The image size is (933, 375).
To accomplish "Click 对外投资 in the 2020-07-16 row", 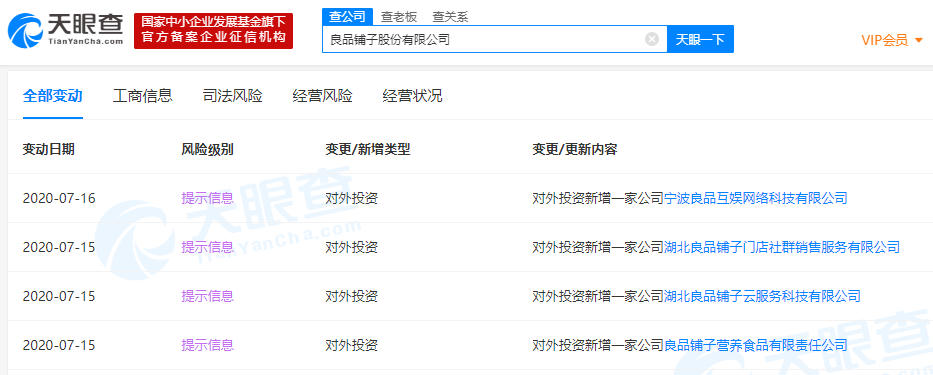I will pos(351,198).
